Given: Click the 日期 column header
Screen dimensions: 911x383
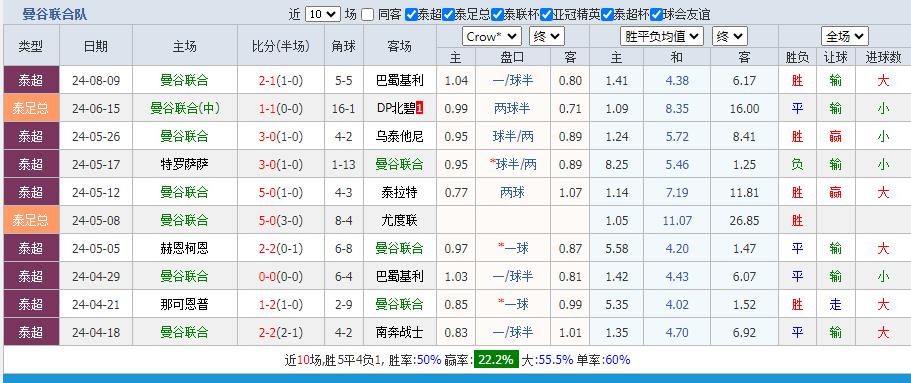Looking at the screenshot, I should point(96,46).
